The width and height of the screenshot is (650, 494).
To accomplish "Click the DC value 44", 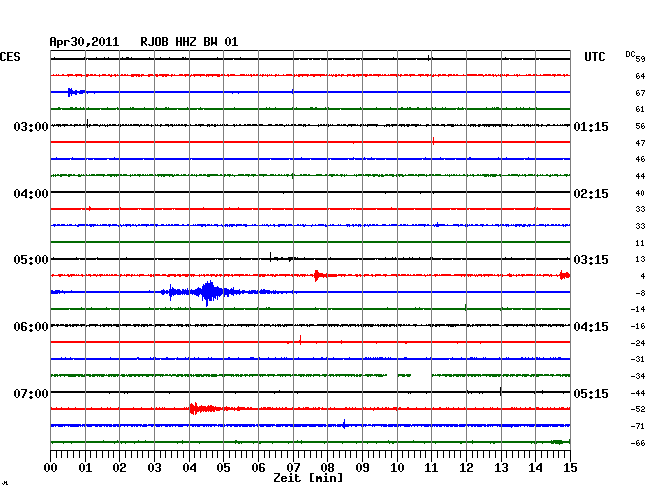I will (x=640, y=176).
